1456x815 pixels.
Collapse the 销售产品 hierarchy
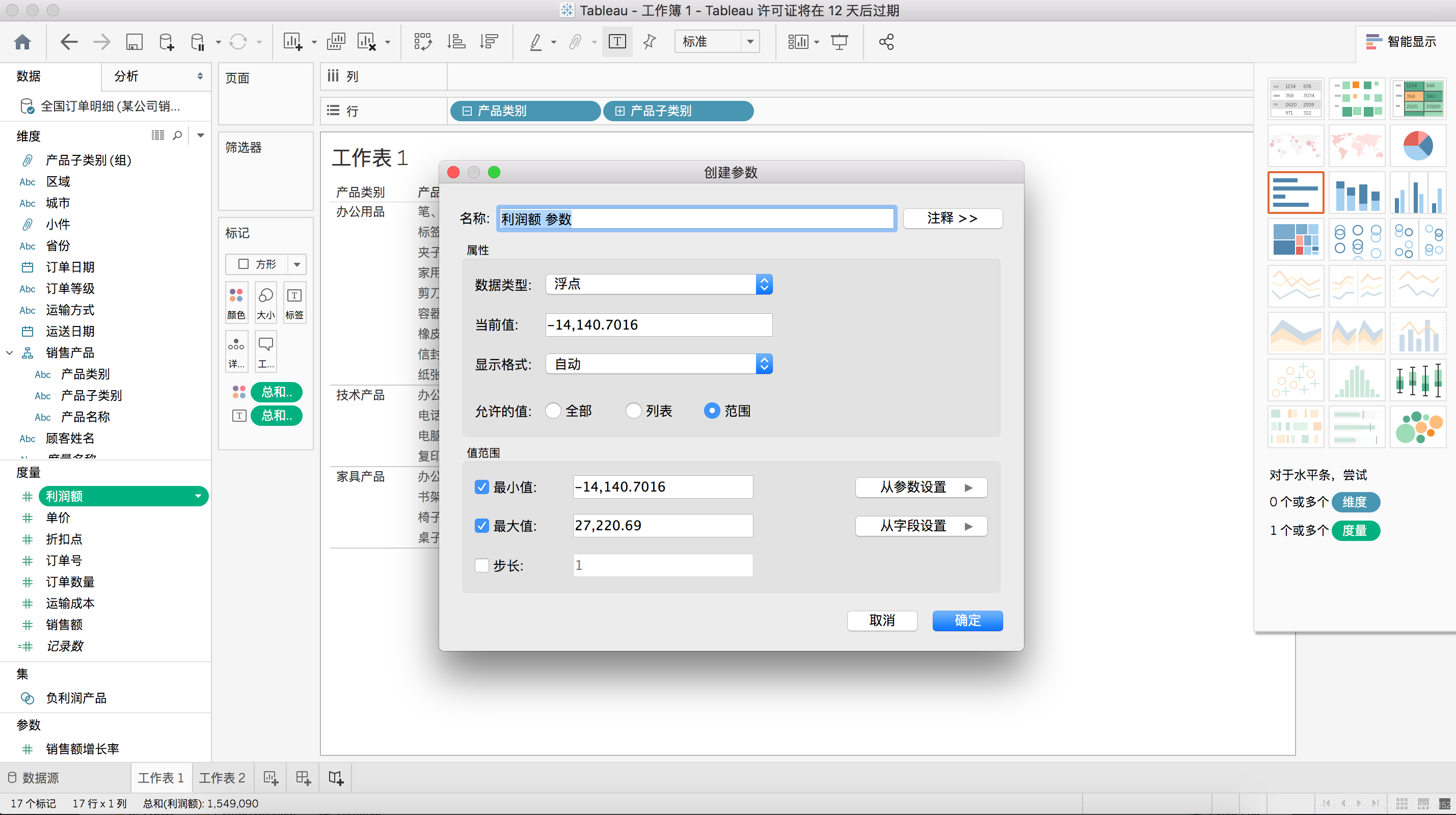(10, 352)
